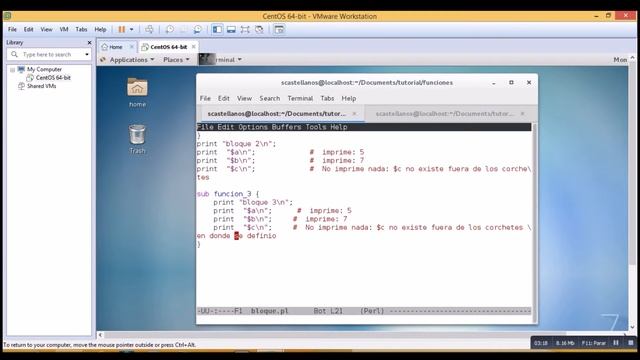Open the power options dropdown arrow beside pause

(131, 29)
